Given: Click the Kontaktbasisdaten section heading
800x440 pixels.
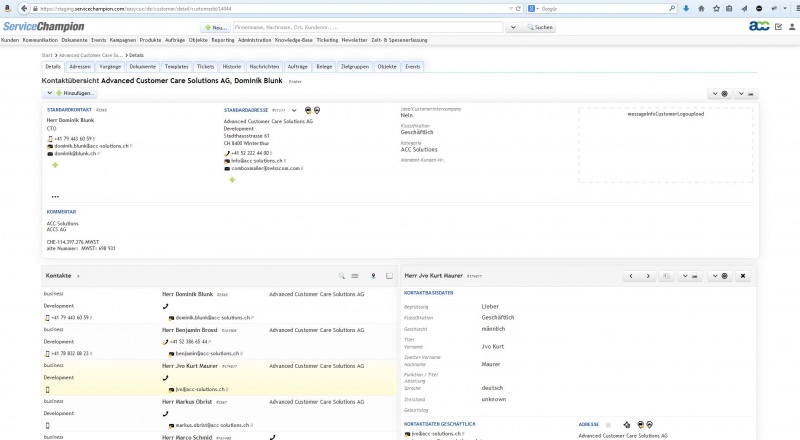Looking at the screenshot, I should (x=429, y=293).
